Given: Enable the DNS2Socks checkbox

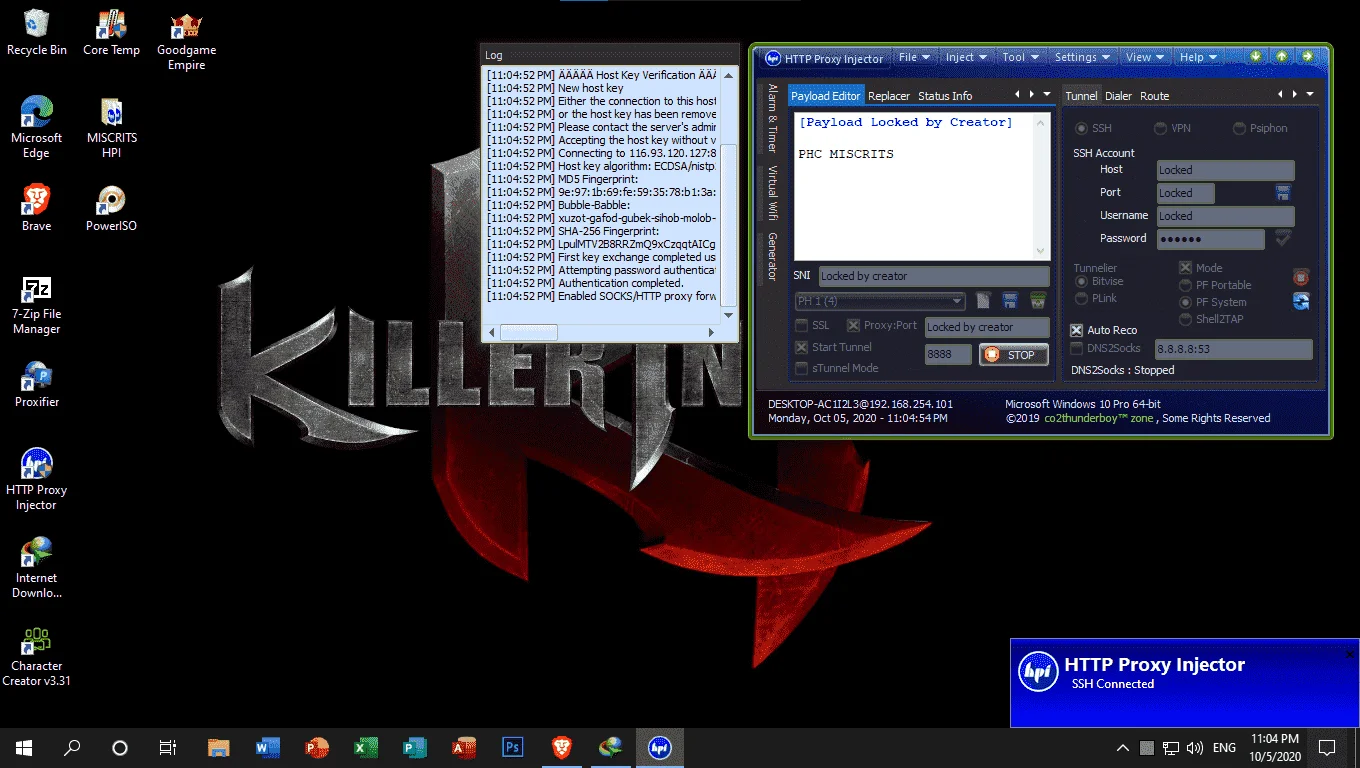Looking at the screenshot, I should (1077, 349).
